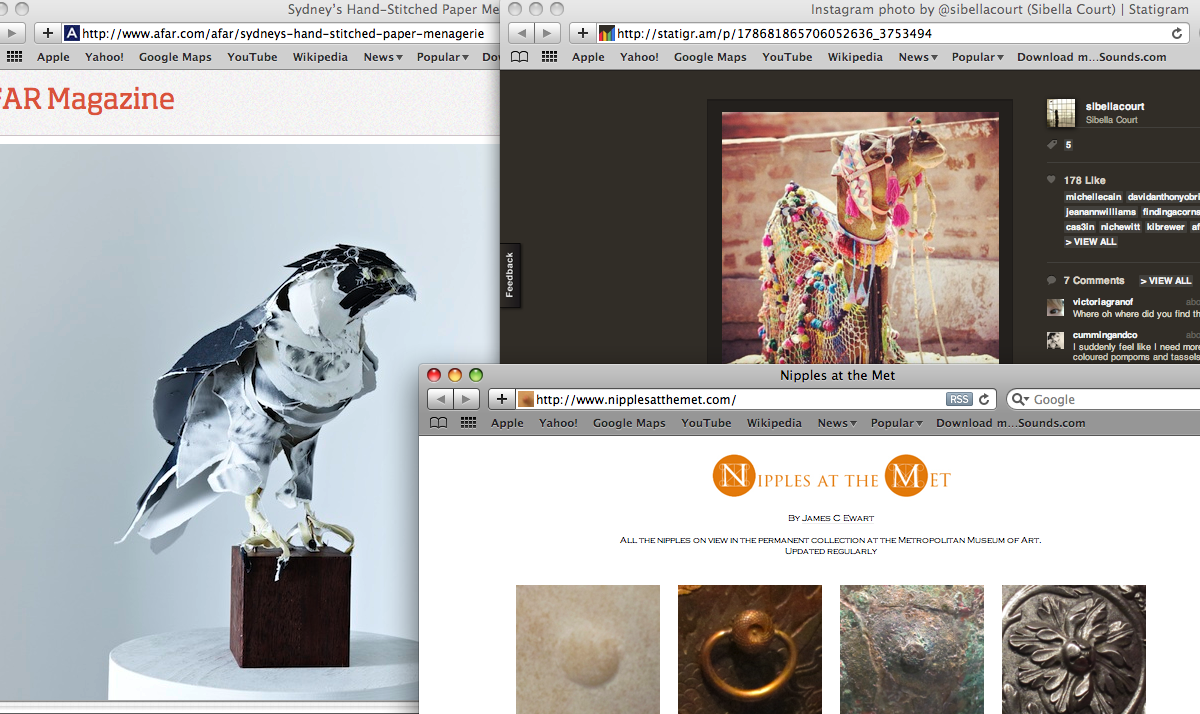Click victoriagranof's comment avatar

pos(1055,307)
